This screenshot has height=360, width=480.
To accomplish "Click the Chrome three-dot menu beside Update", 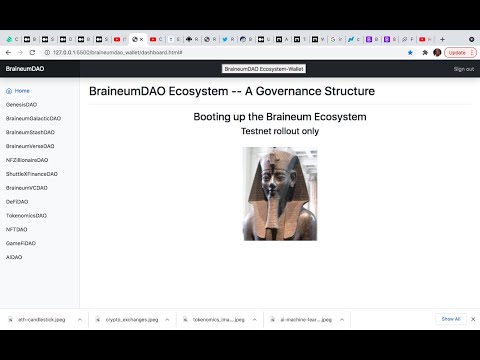I will [472, 53].
